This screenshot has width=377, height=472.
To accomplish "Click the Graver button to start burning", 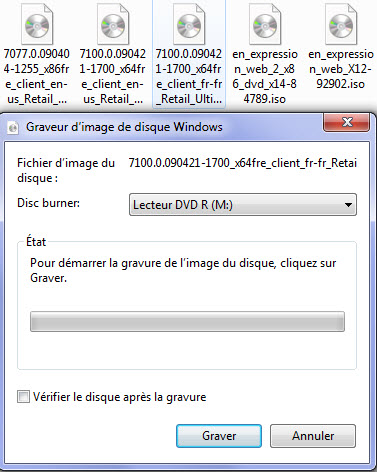I will [219, 436].
